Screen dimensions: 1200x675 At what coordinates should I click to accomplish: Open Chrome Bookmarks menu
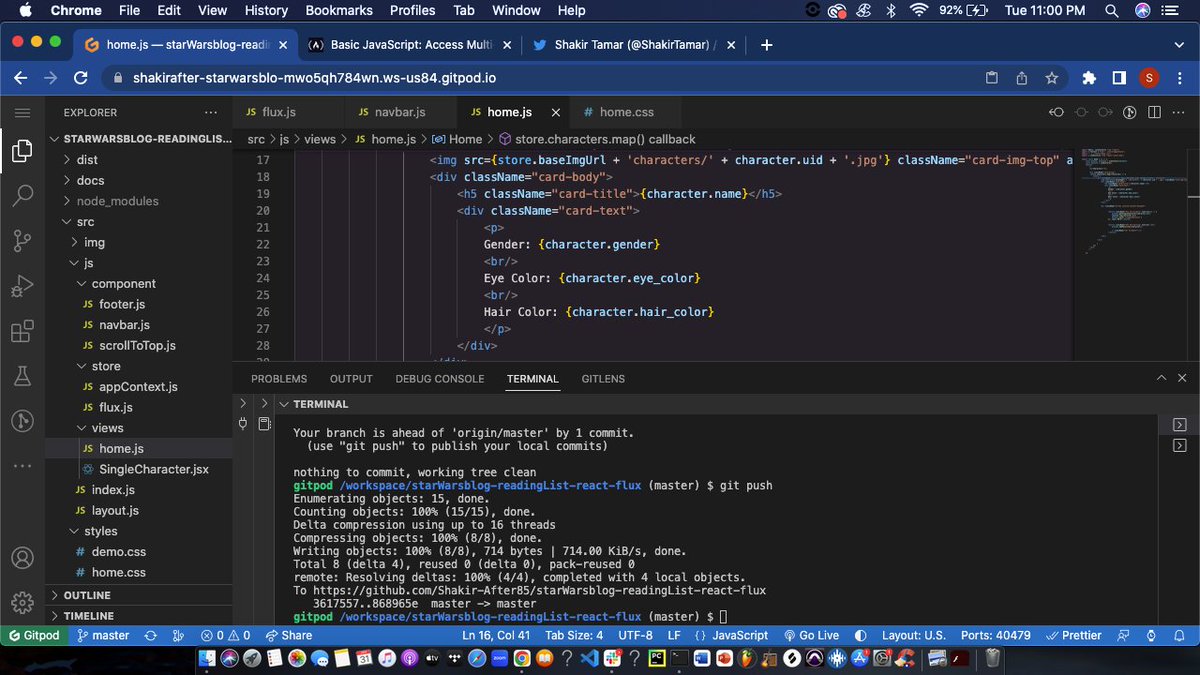pos(339,10)
